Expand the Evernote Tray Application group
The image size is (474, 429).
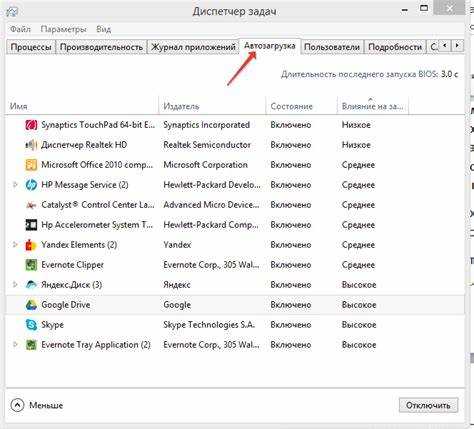click(x=15, y=345)
